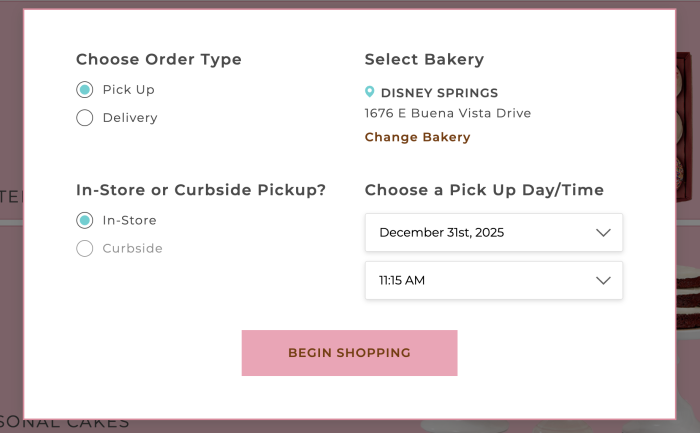Click the 'Delivery' label text
This screenshot has width=700, height=433.
tap(130, 118)
